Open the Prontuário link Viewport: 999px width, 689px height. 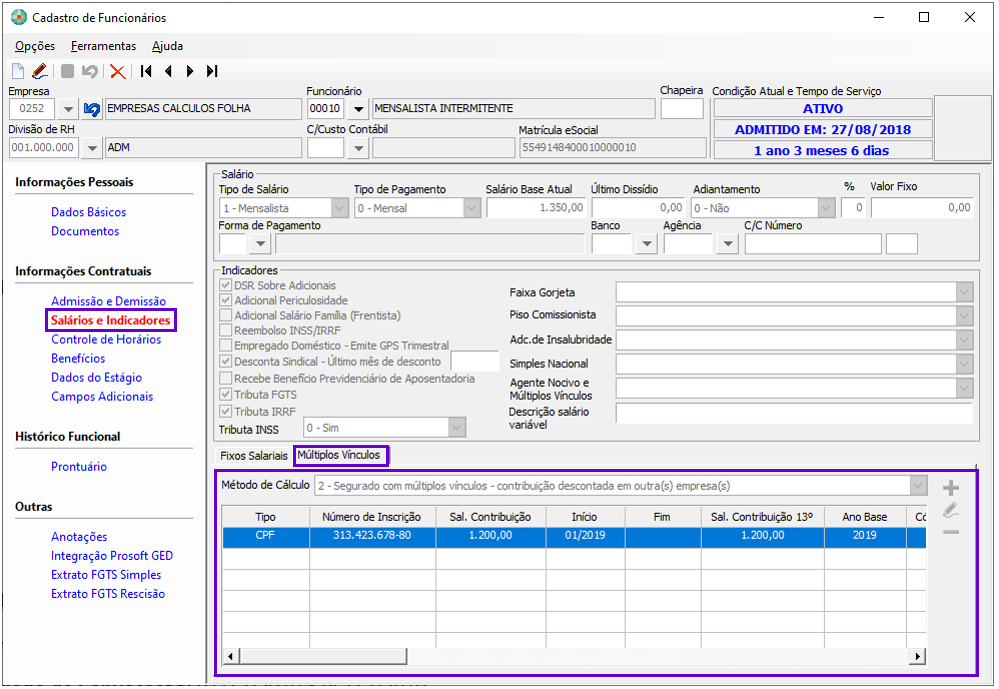(x=79, y=467)
